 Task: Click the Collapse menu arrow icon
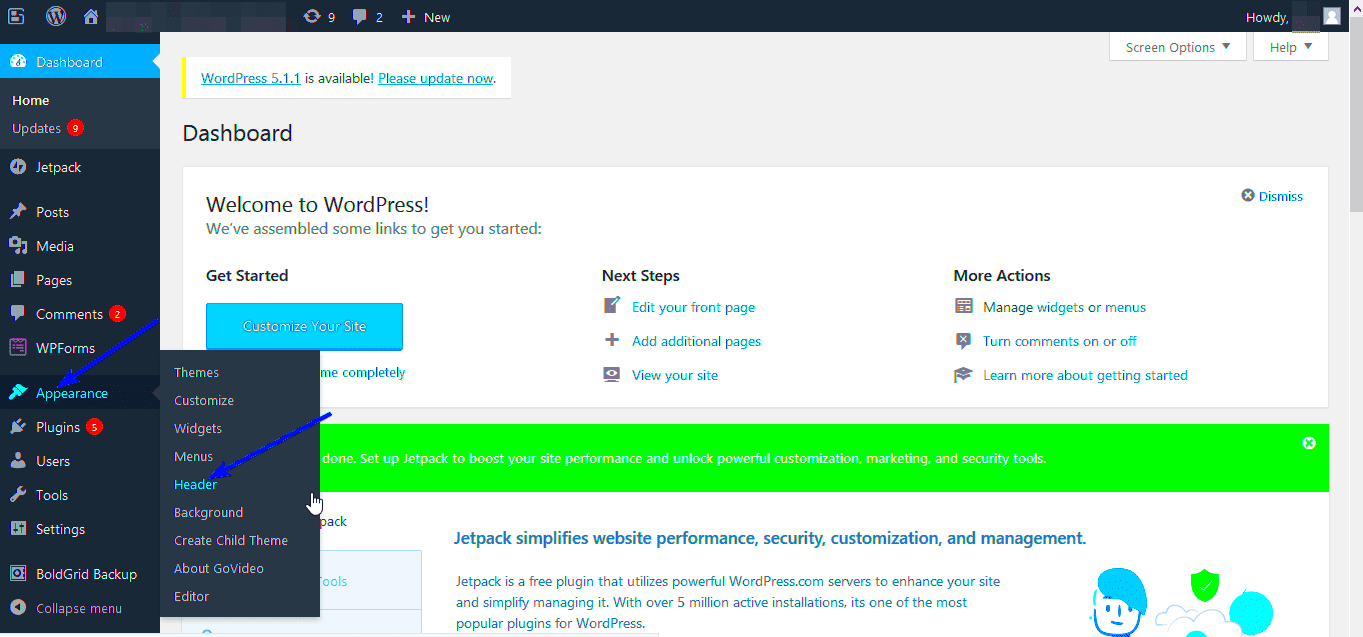point(18,608)
